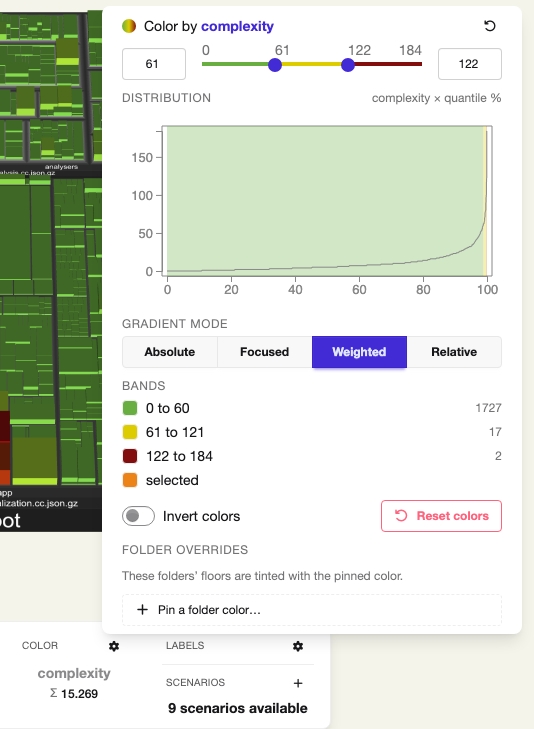This screenshot has width=534, height=729.
Task: Click the Reset colors button
Action: click(442, 516)
